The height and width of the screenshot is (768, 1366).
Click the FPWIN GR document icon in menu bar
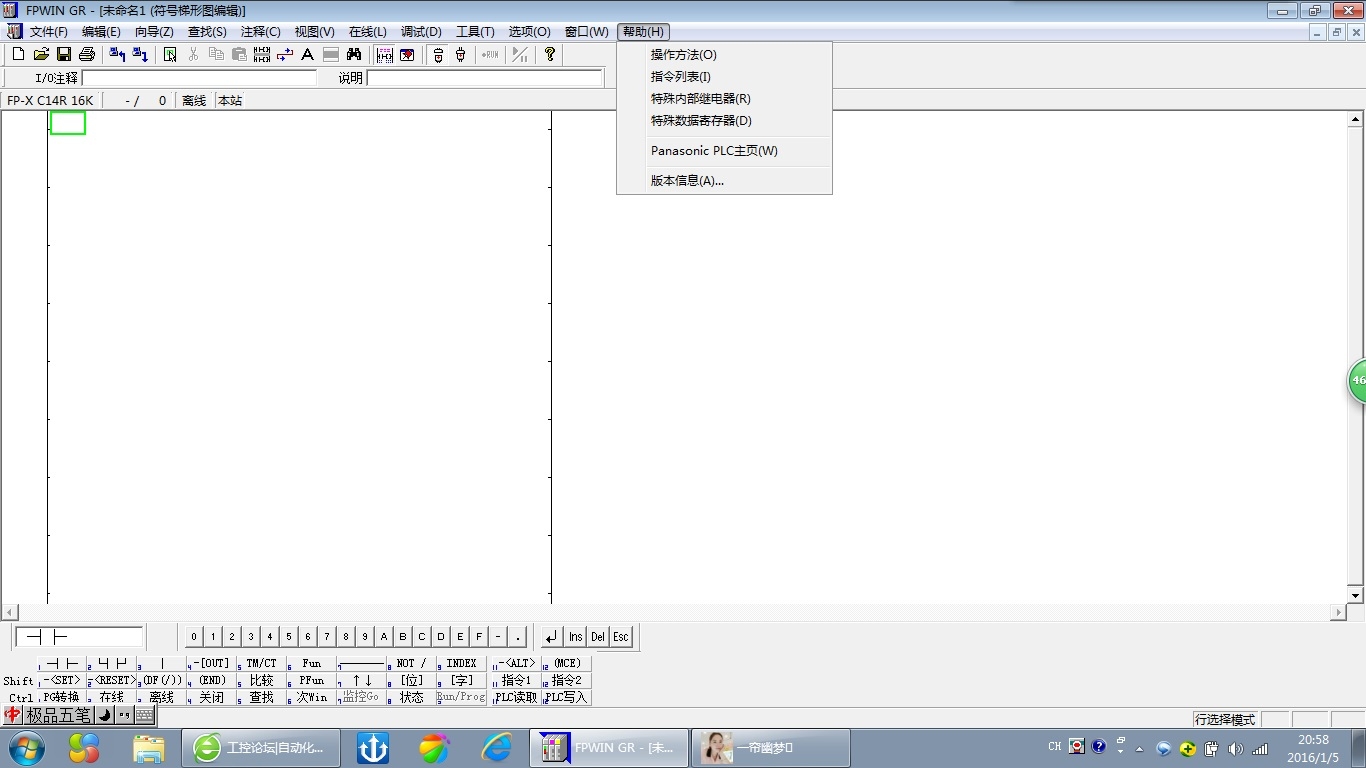14,32
